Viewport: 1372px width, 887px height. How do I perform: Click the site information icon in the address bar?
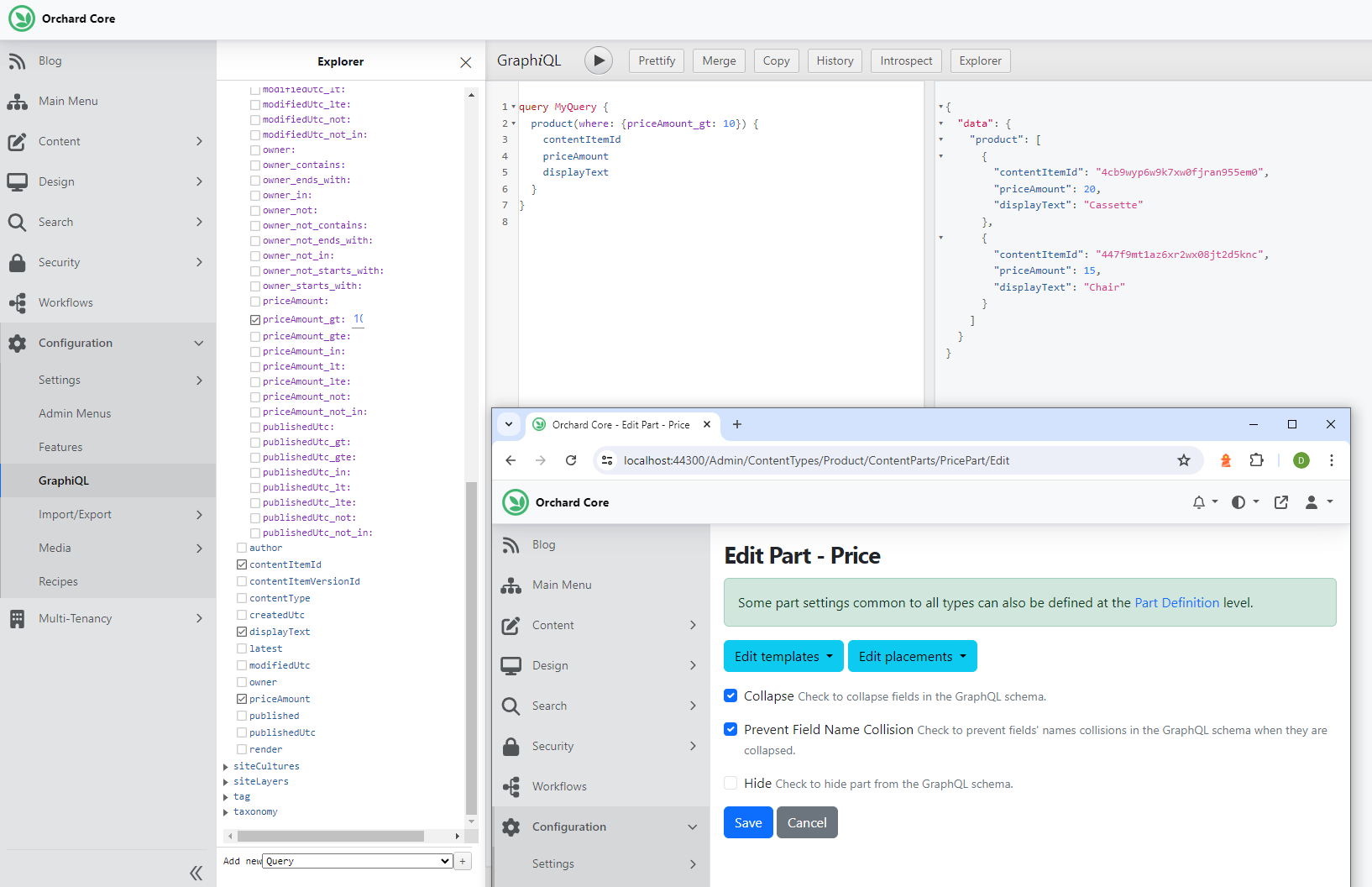(x=607, y=460)
